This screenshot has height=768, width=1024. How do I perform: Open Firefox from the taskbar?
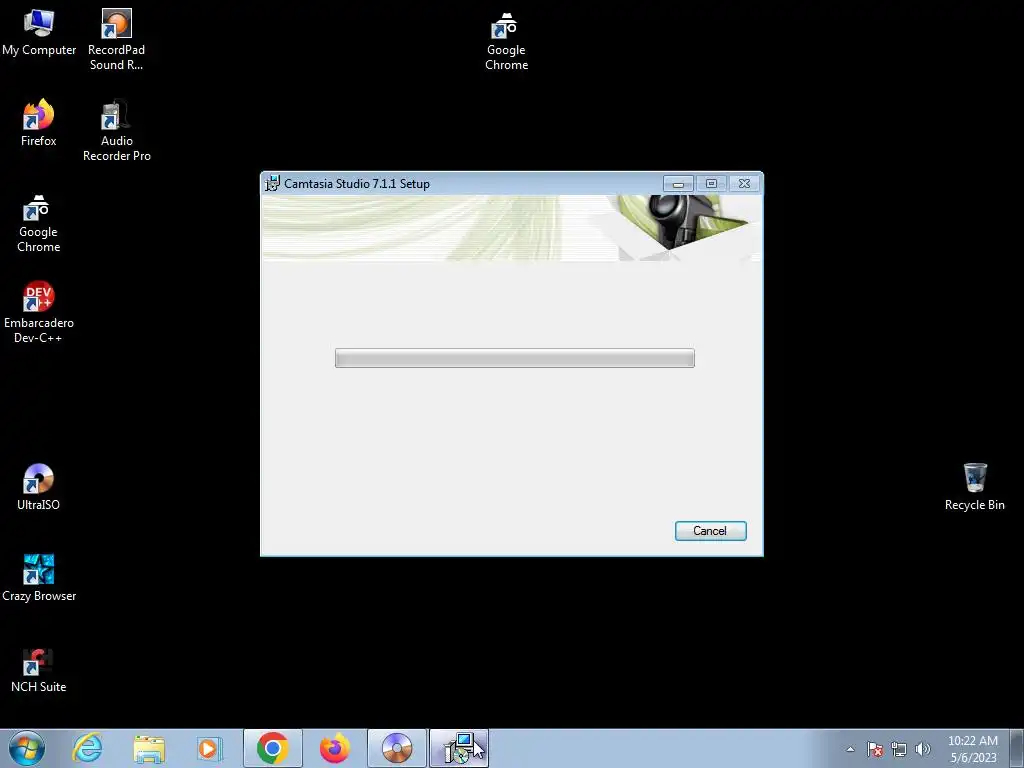(x=334, y=748)
